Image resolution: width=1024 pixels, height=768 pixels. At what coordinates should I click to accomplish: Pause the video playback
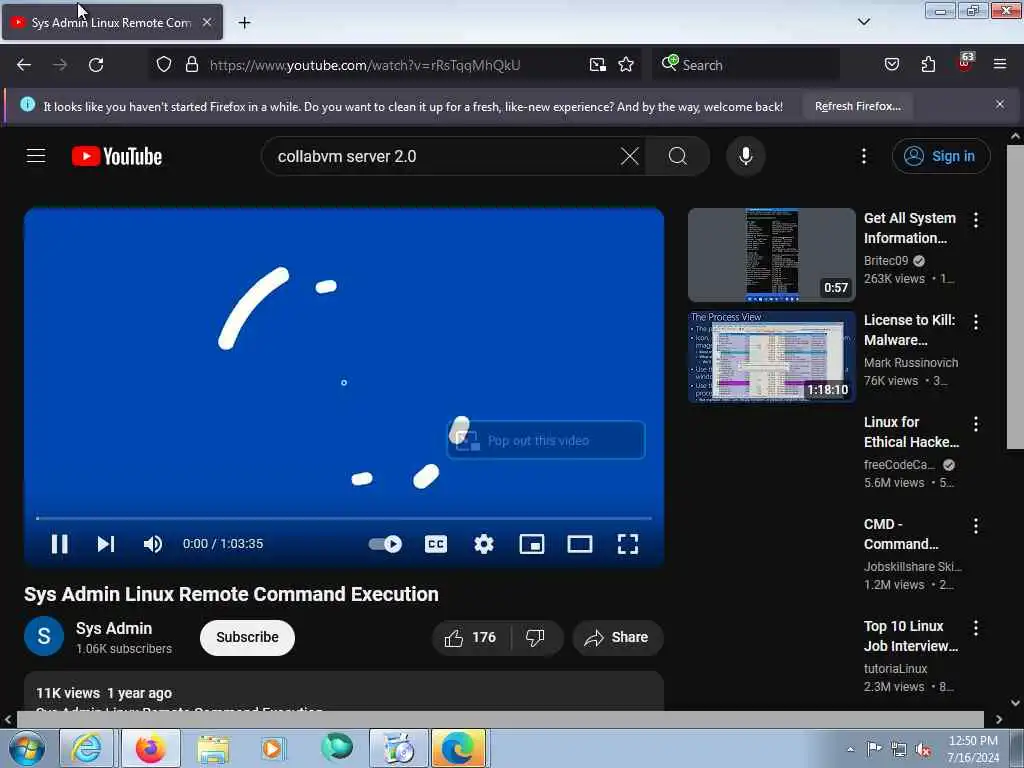point(59,544)
